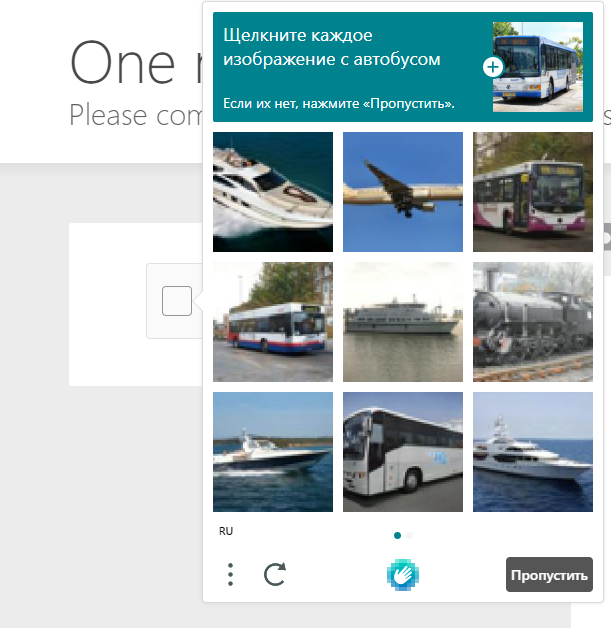Select the white coach bus image
The image size is (611, 628).
point(403,452)
